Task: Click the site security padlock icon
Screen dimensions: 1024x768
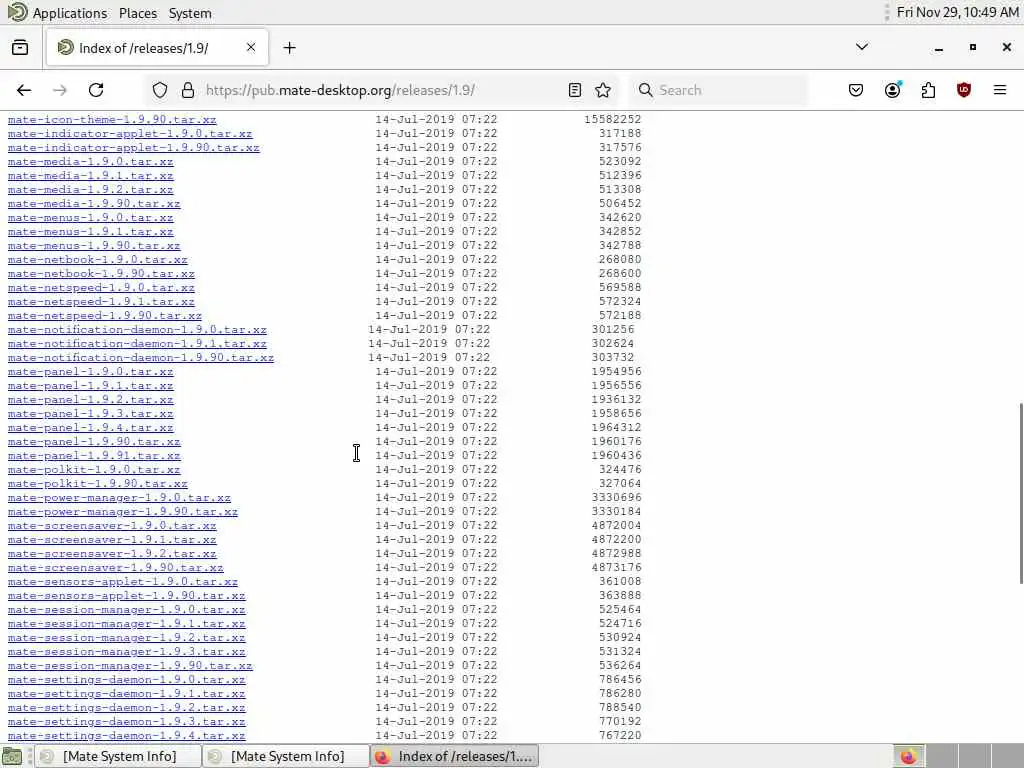Action: tap(187, 90)
